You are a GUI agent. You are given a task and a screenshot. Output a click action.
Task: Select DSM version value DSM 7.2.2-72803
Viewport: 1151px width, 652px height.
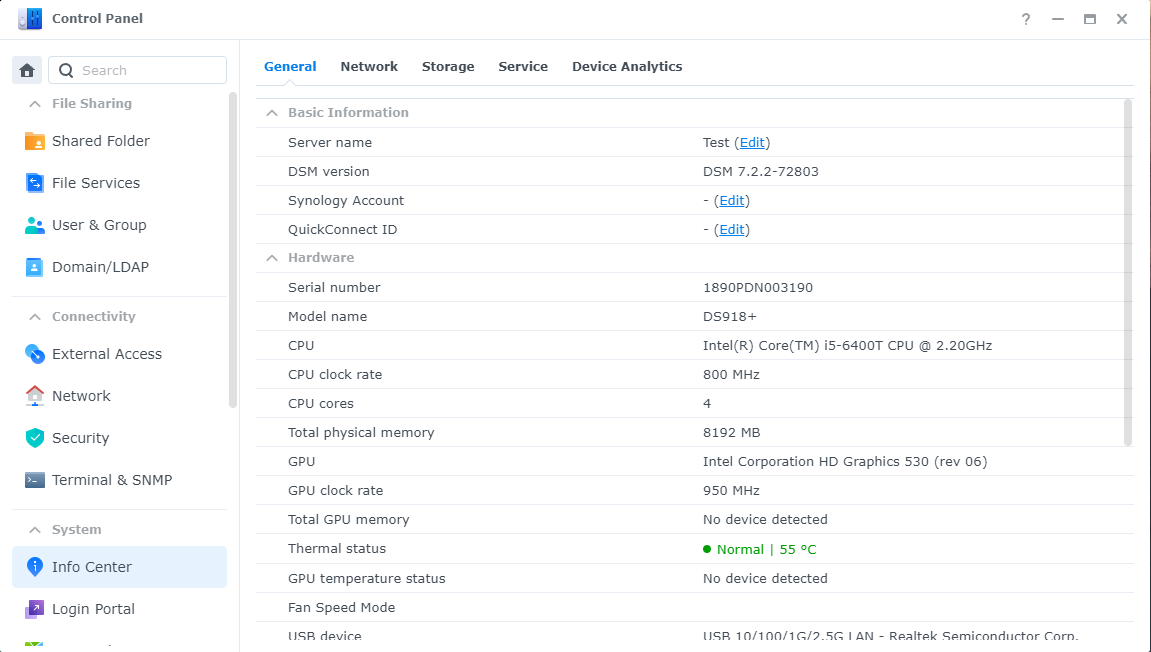pos(760,172)
